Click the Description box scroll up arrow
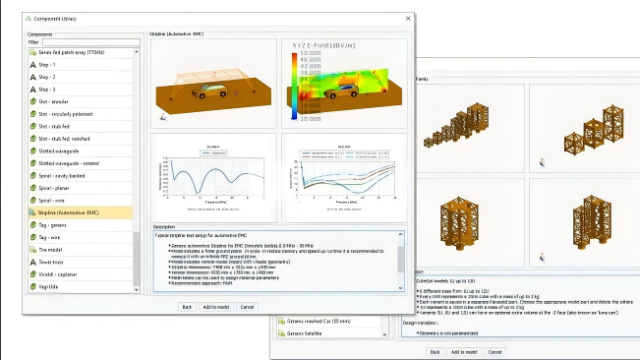 400,235
